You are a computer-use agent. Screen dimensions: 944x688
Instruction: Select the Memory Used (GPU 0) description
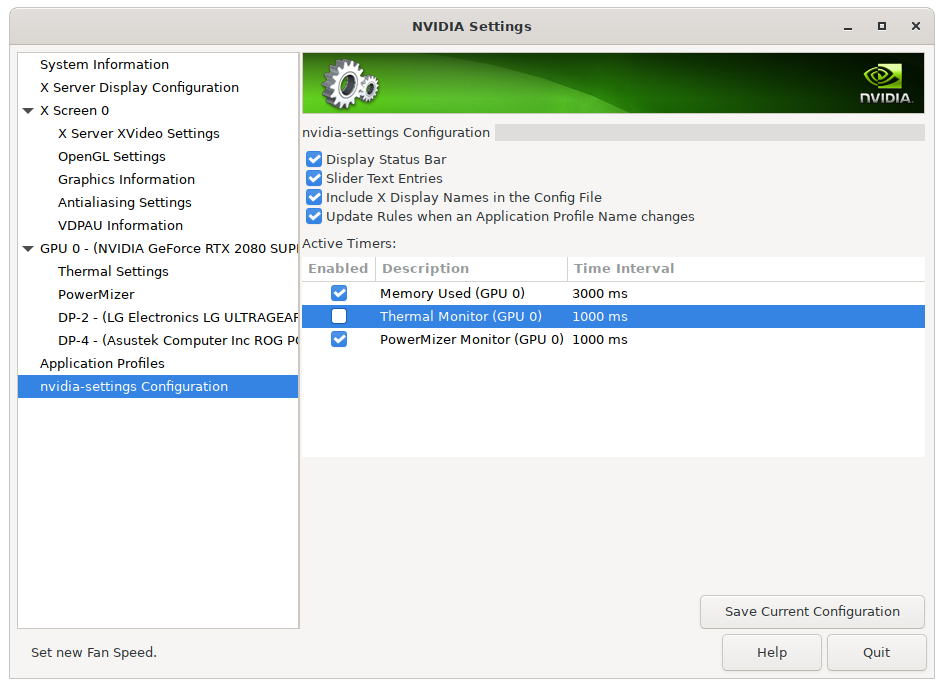(452, 293)
